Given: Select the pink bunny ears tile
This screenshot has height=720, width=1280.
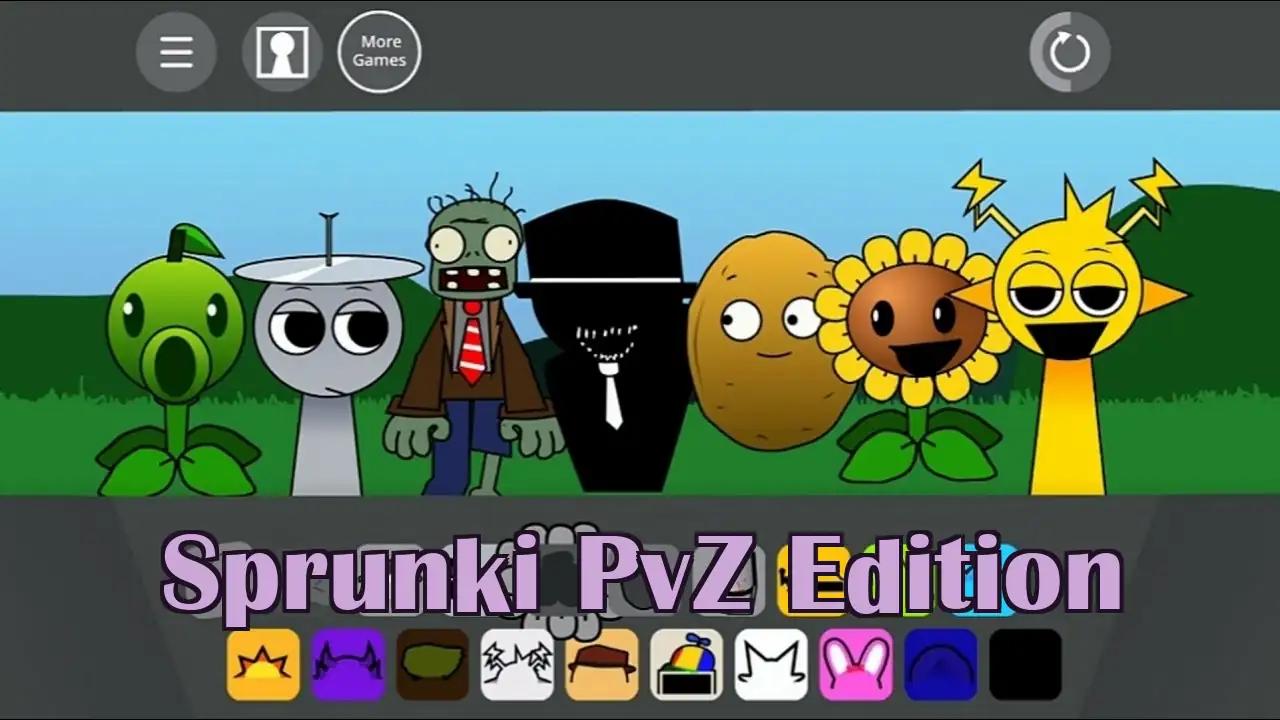Looking at the screenshot, I should (x=856, y=664).
